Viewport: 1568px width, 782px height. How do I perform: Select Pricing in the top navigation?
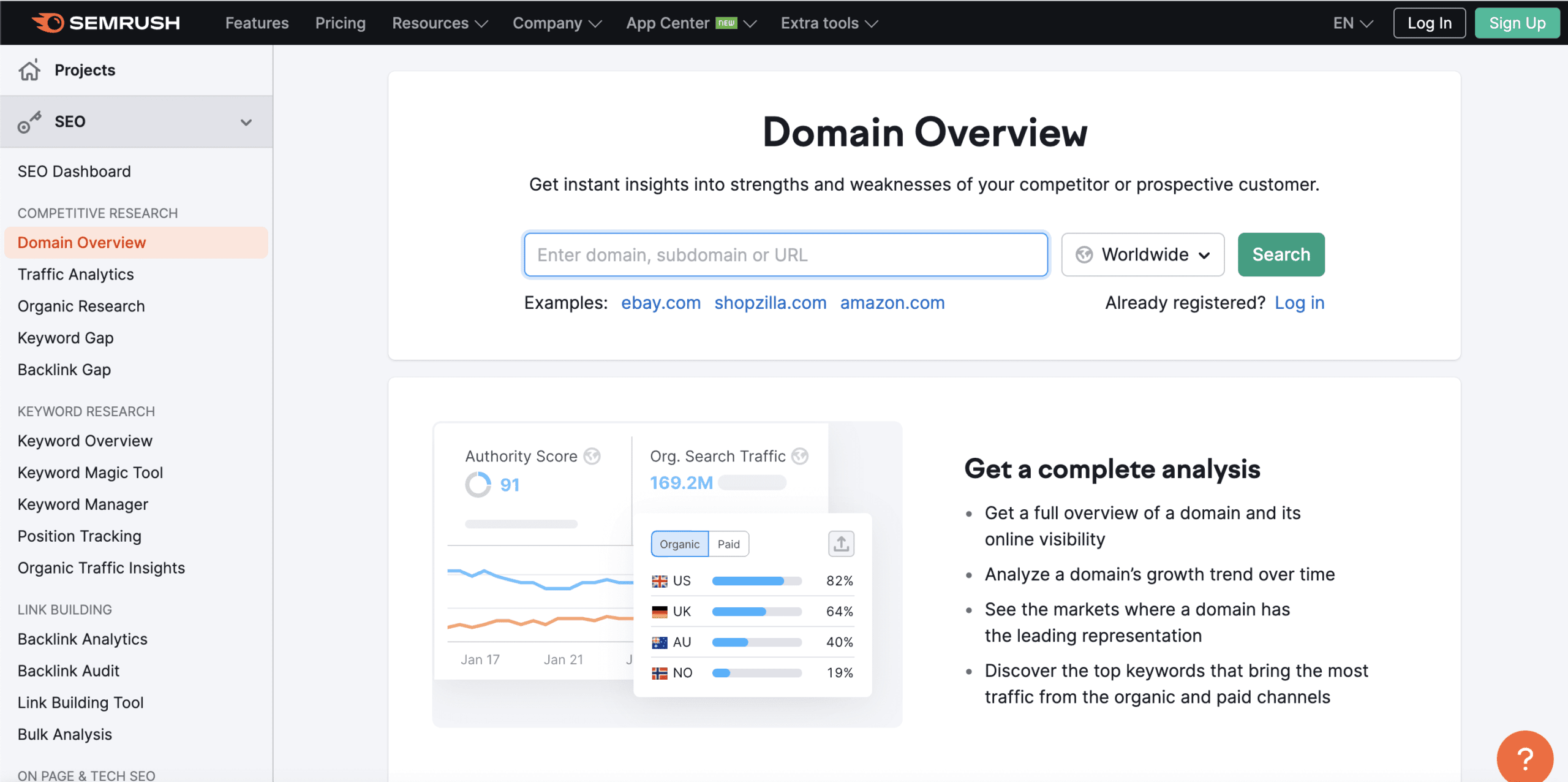tap(340, 23)
